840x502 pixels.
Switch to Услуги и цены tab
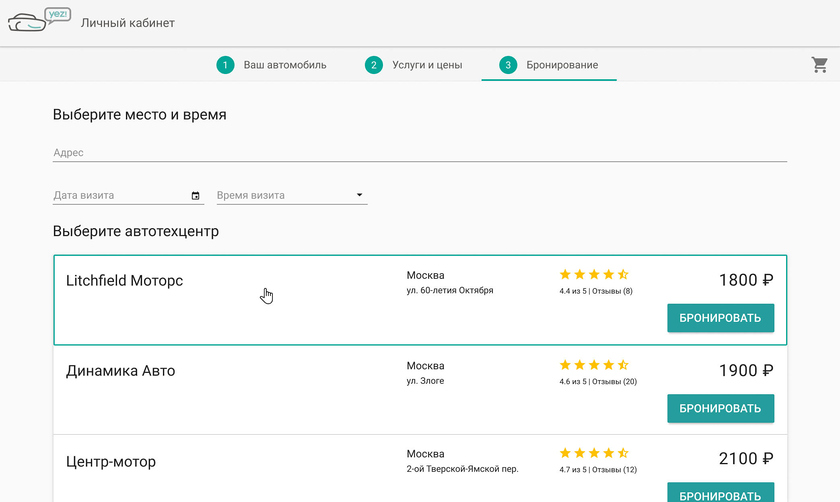[x=427, y=65]
